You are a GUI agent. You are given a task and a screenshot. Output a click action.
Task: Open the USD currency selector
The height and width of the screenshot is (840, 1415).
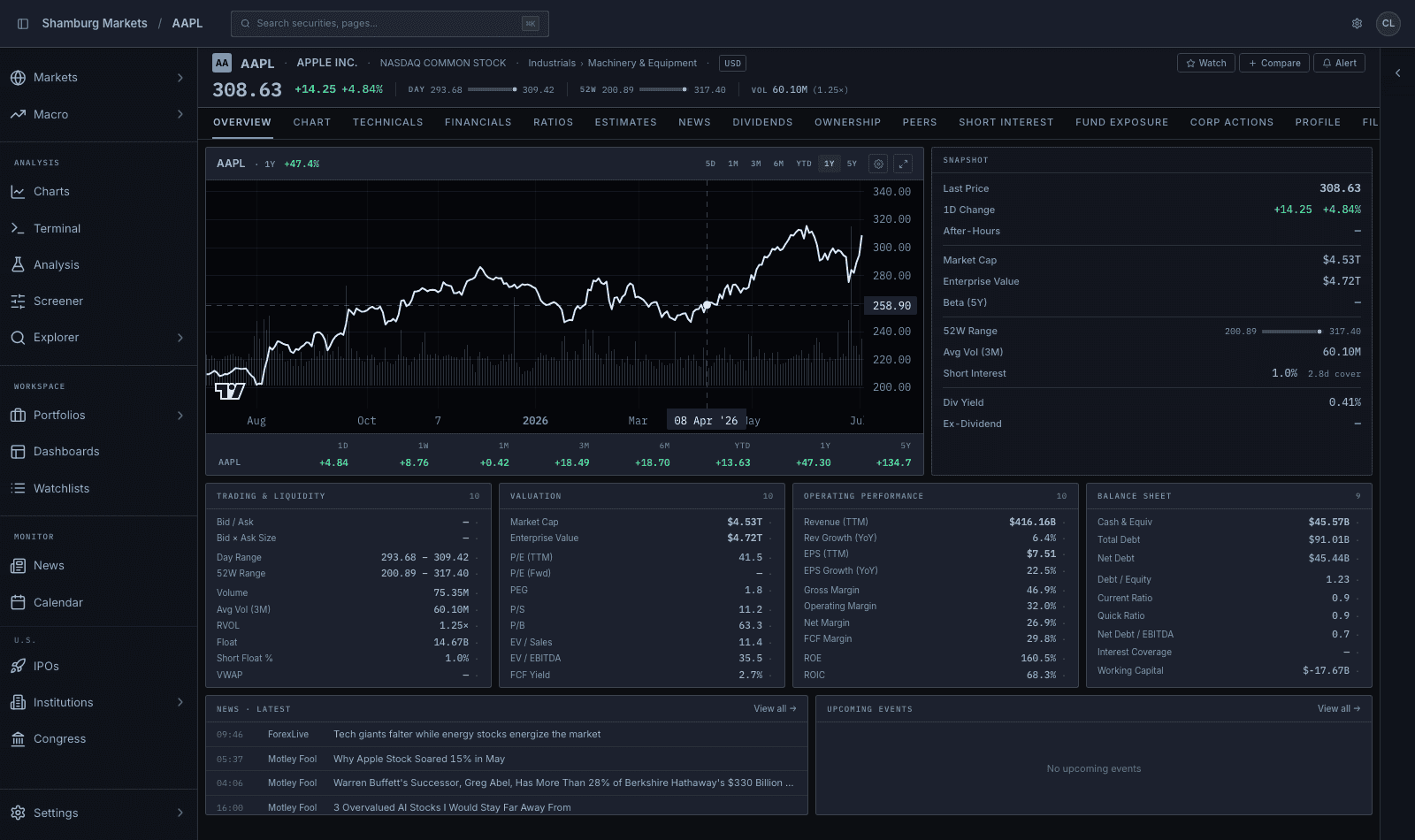click(x=732, y=64)
